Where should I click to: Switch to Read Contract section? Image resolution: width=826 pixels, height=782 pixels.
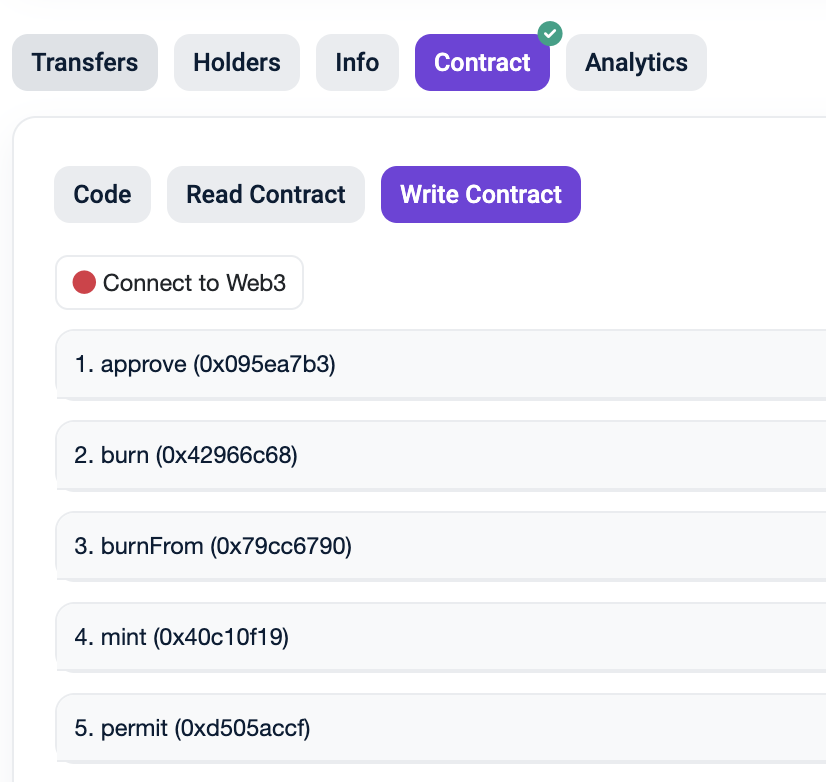click(x=266, y=194)
